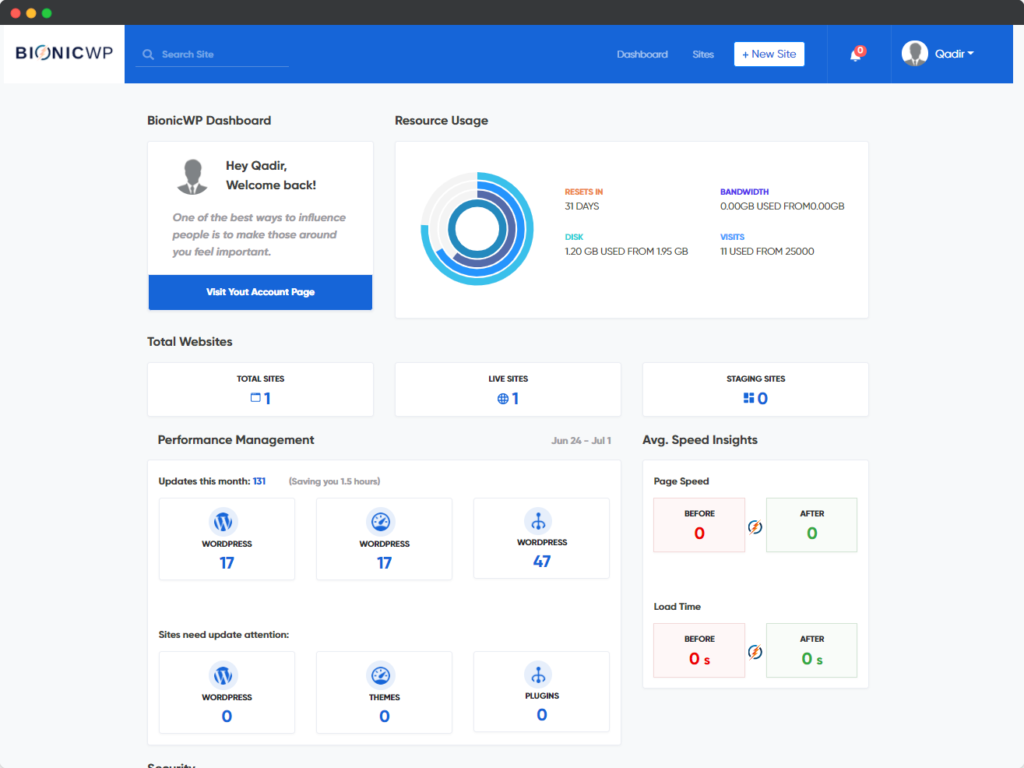Click the + New Site button

[769, 54]
